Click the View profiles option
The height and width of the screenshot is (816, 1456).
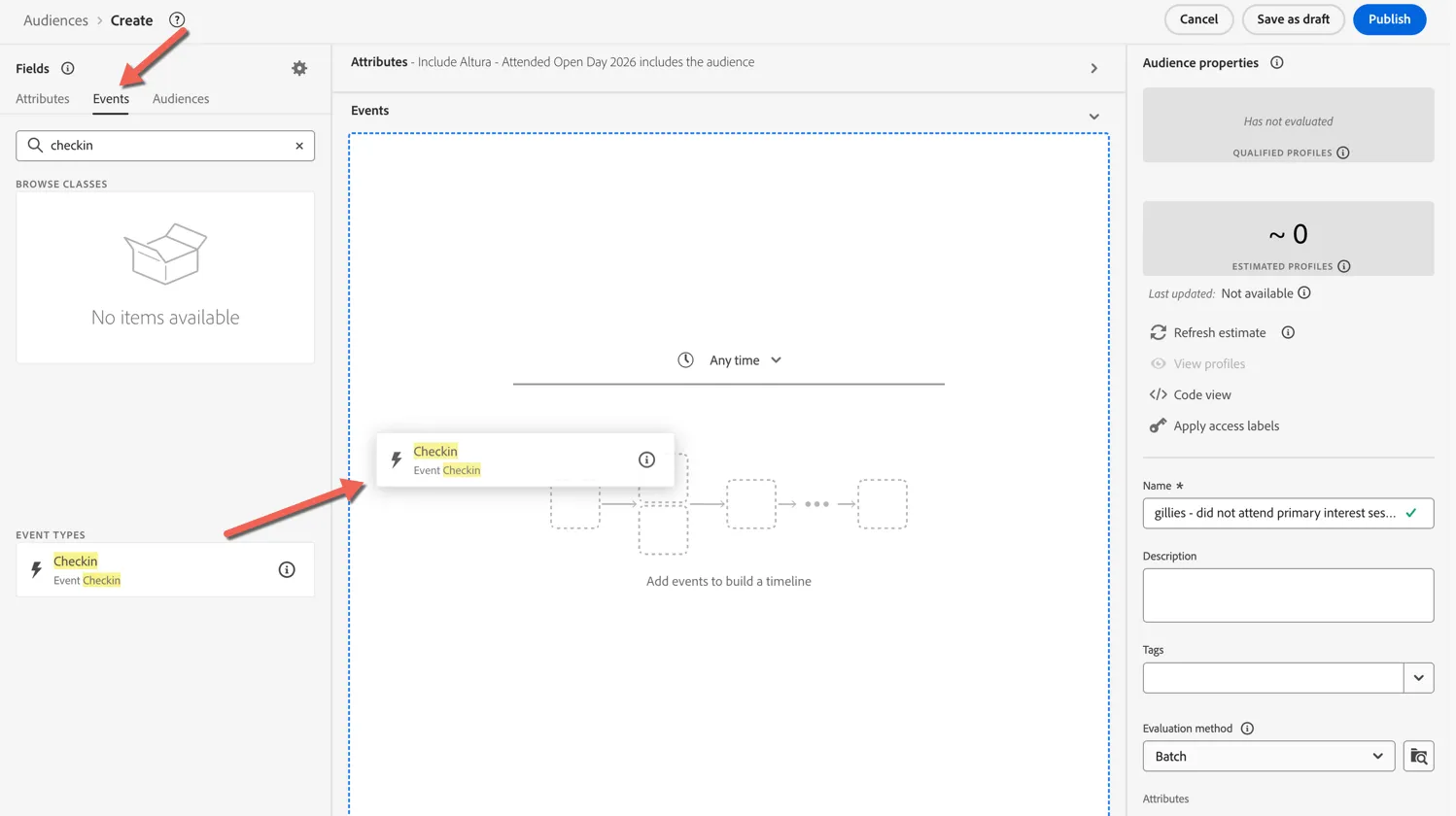pos(1197,363)
